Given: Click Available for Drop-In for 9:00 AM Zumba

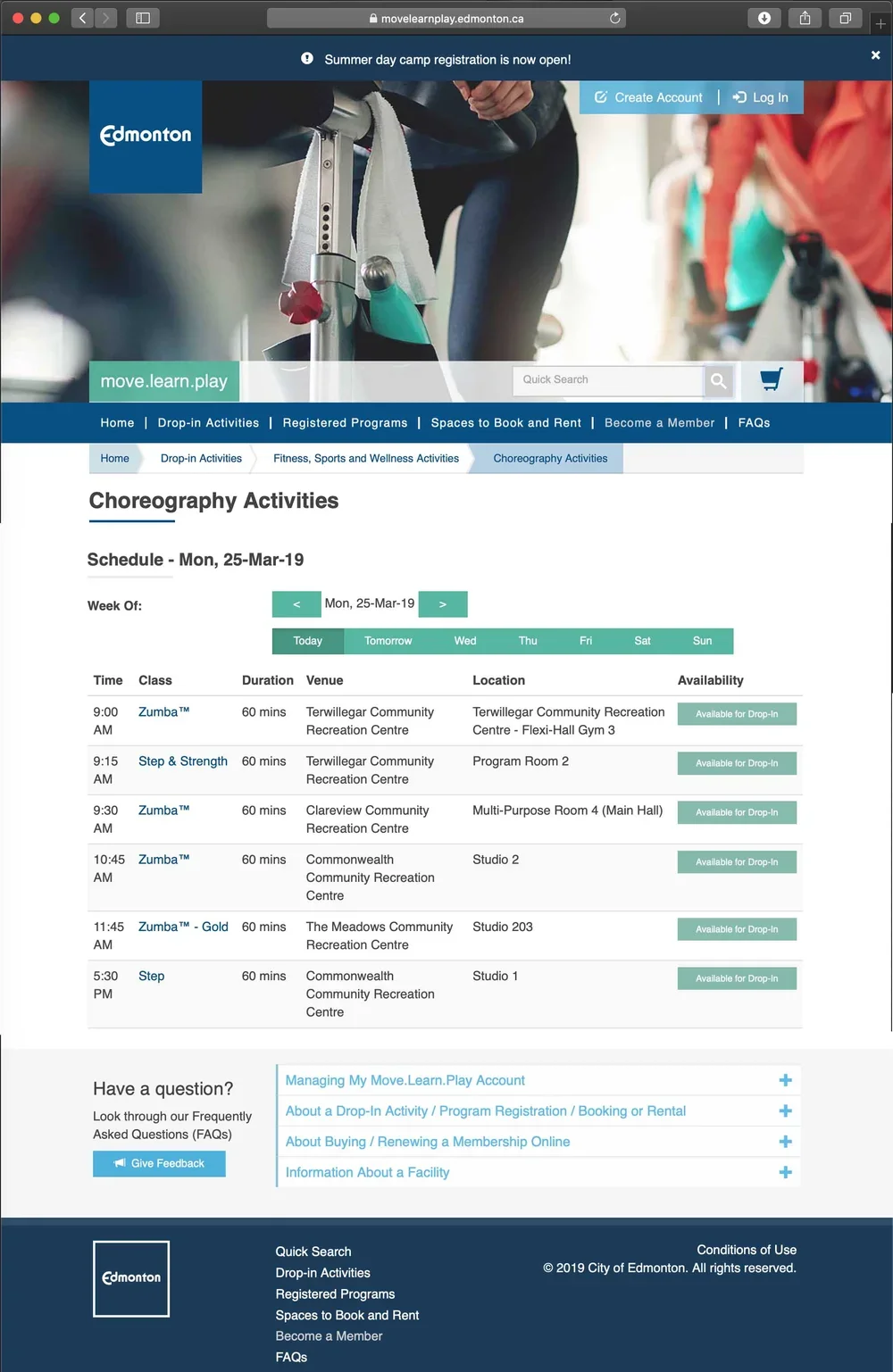Looking at the screenshot, I should [737, 714].
